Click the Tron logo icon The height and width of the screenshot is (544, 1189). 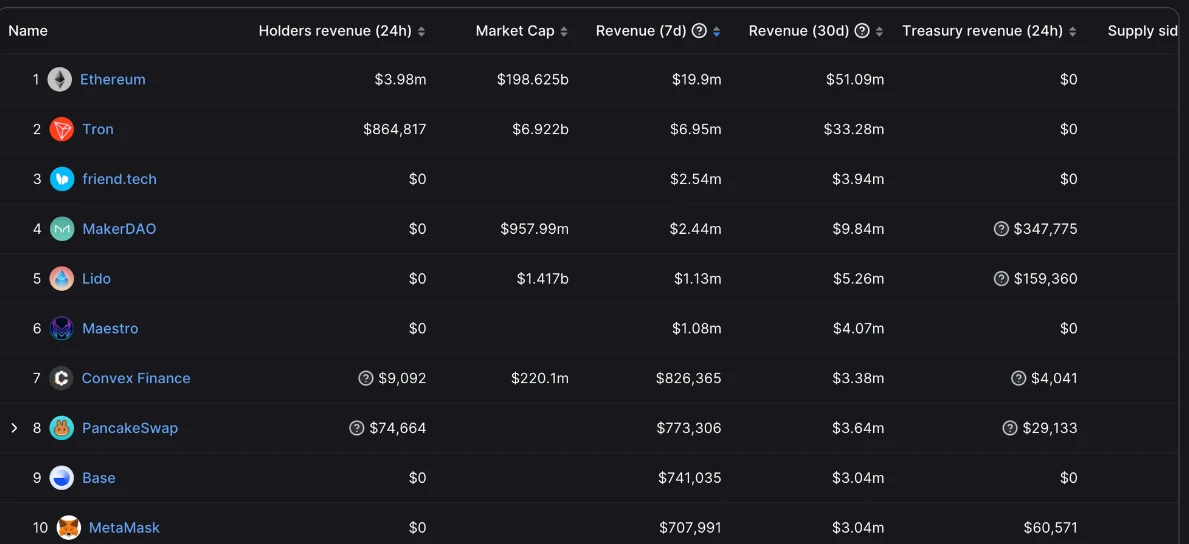tap(61, 129)
